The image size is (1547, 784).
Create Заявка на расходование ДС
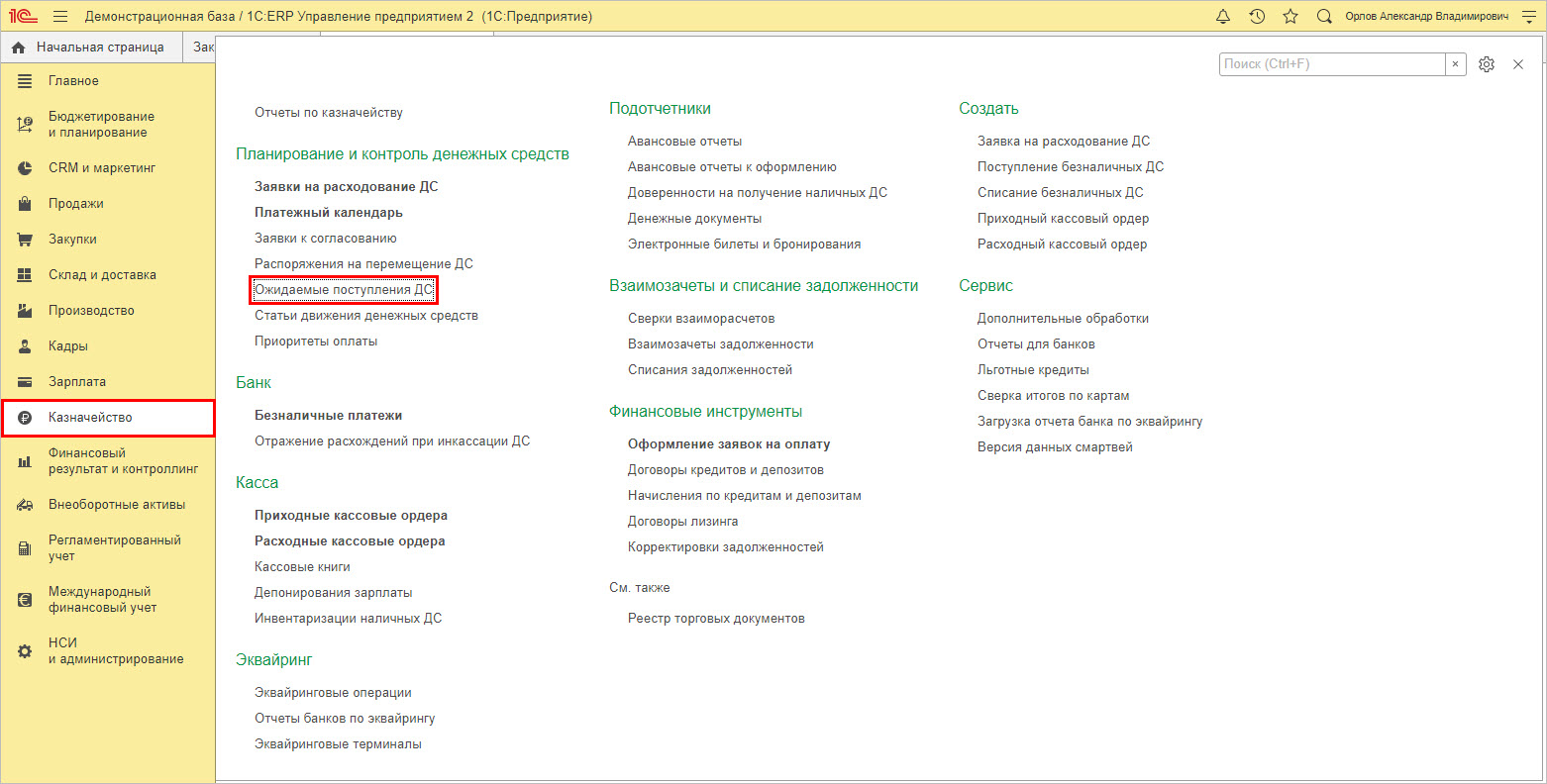click(1064, 141)
